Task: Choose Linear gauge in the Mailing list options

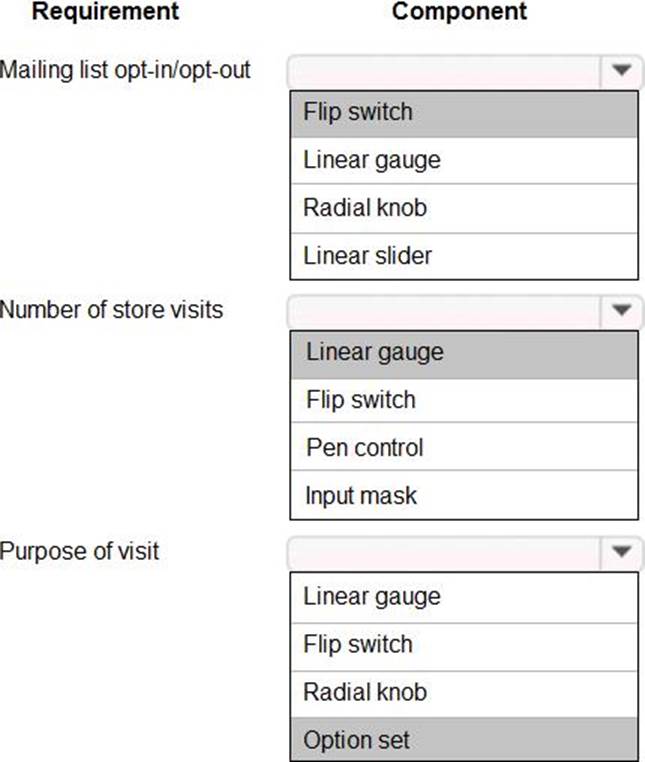Action: click(x=464, y=160)
